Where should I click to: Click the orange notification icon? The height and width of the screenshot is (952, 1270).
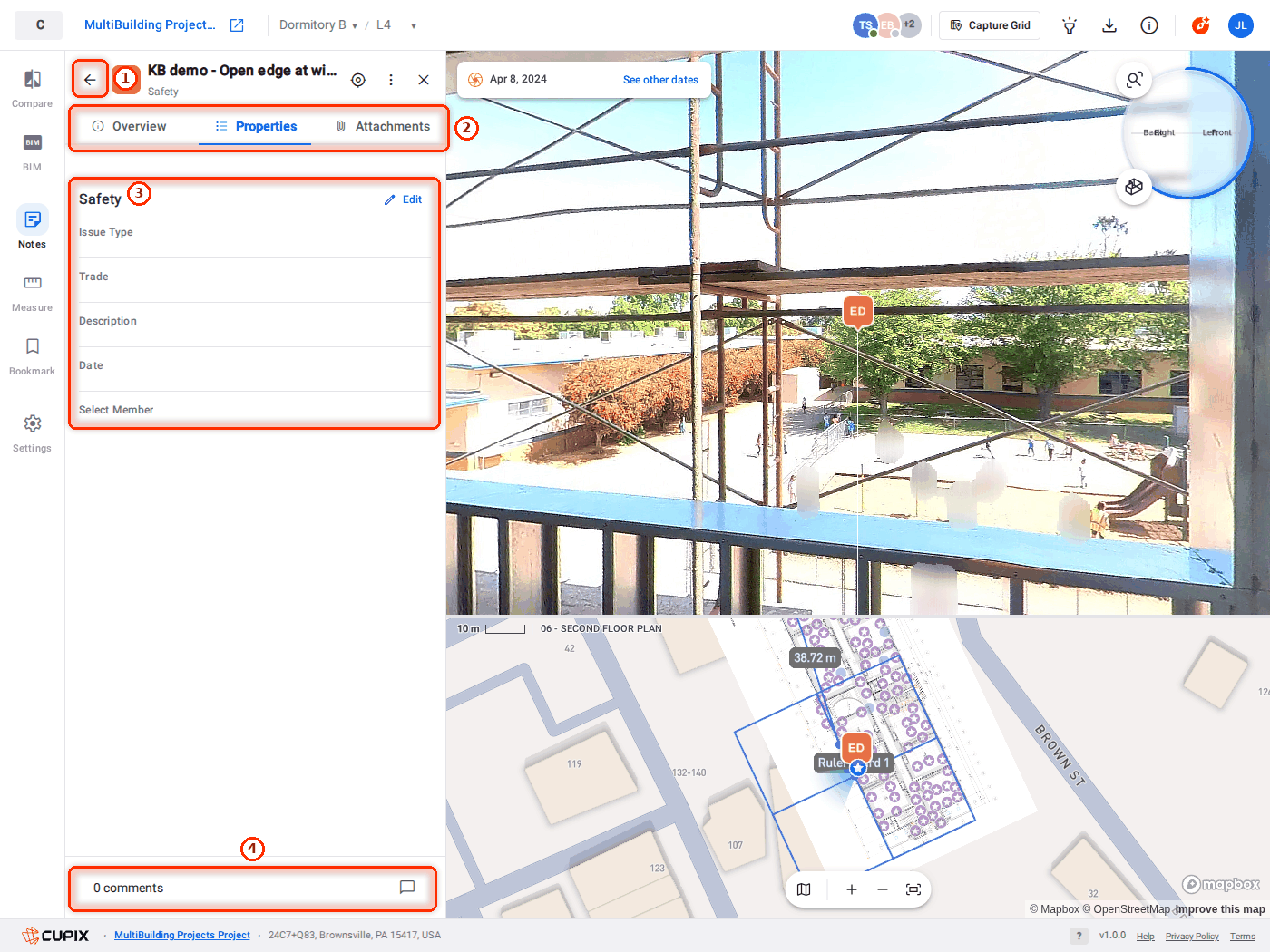[x=1200, y=25]
